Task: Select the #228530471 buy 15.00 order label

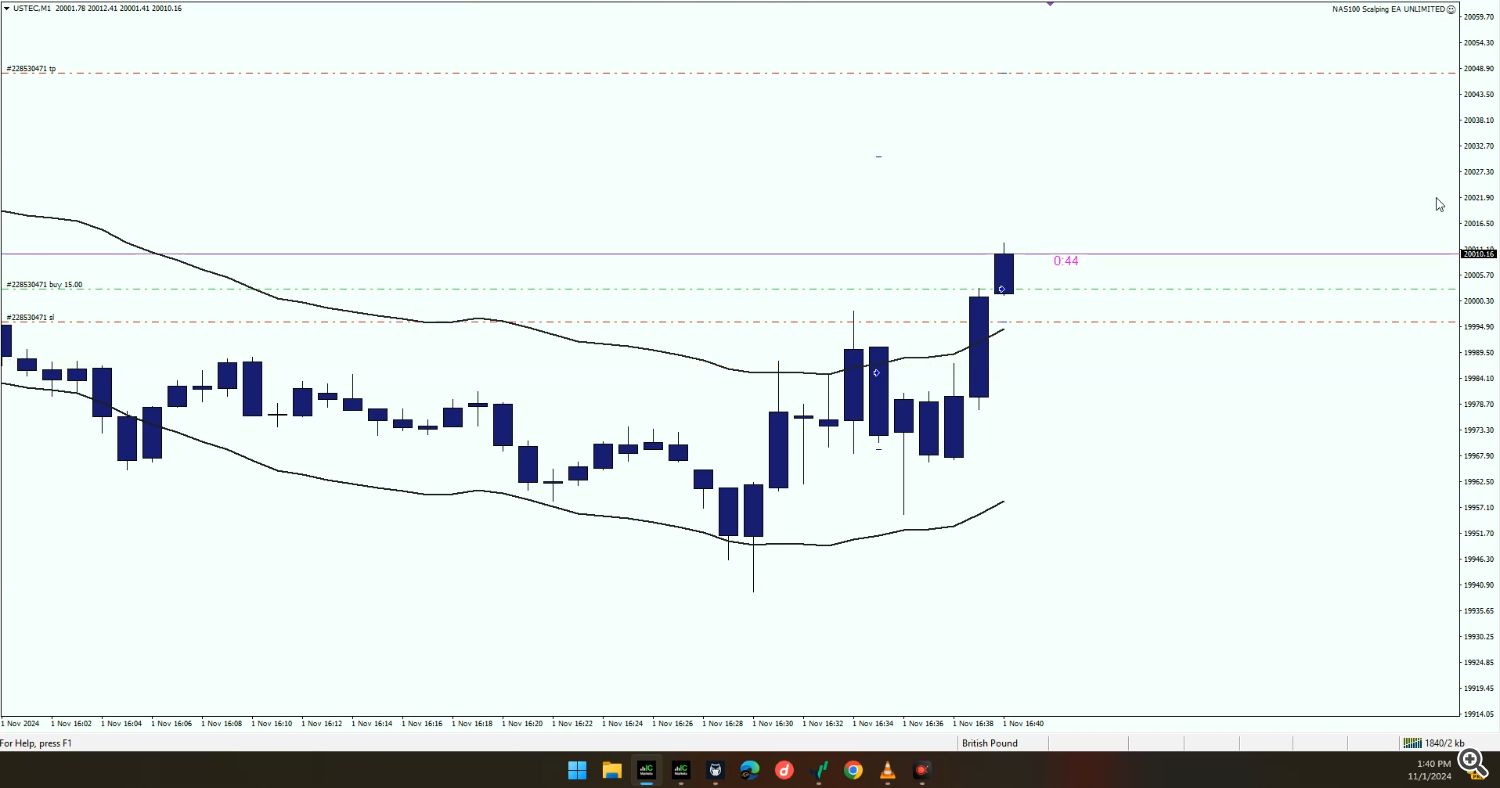Action: click(44, 285)
